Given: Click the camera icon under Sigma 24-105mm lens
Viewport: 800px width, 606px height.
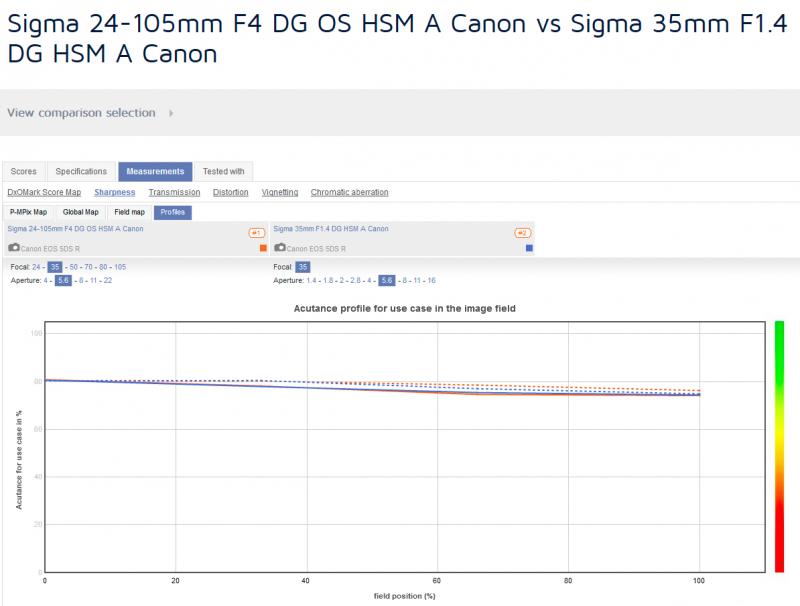Looking at the screenshot, I should coord(14,247).
